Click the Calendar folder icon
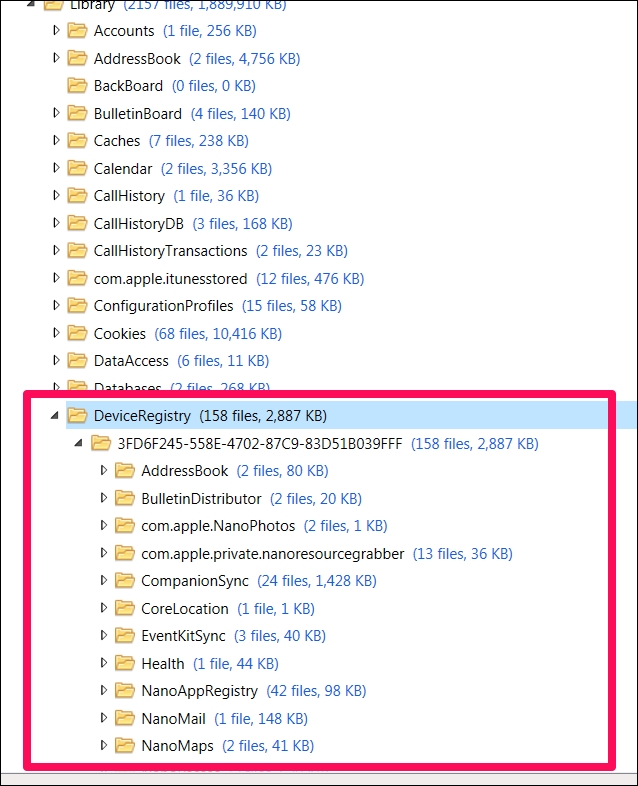The image size is (638, 786). coord(77,168)
